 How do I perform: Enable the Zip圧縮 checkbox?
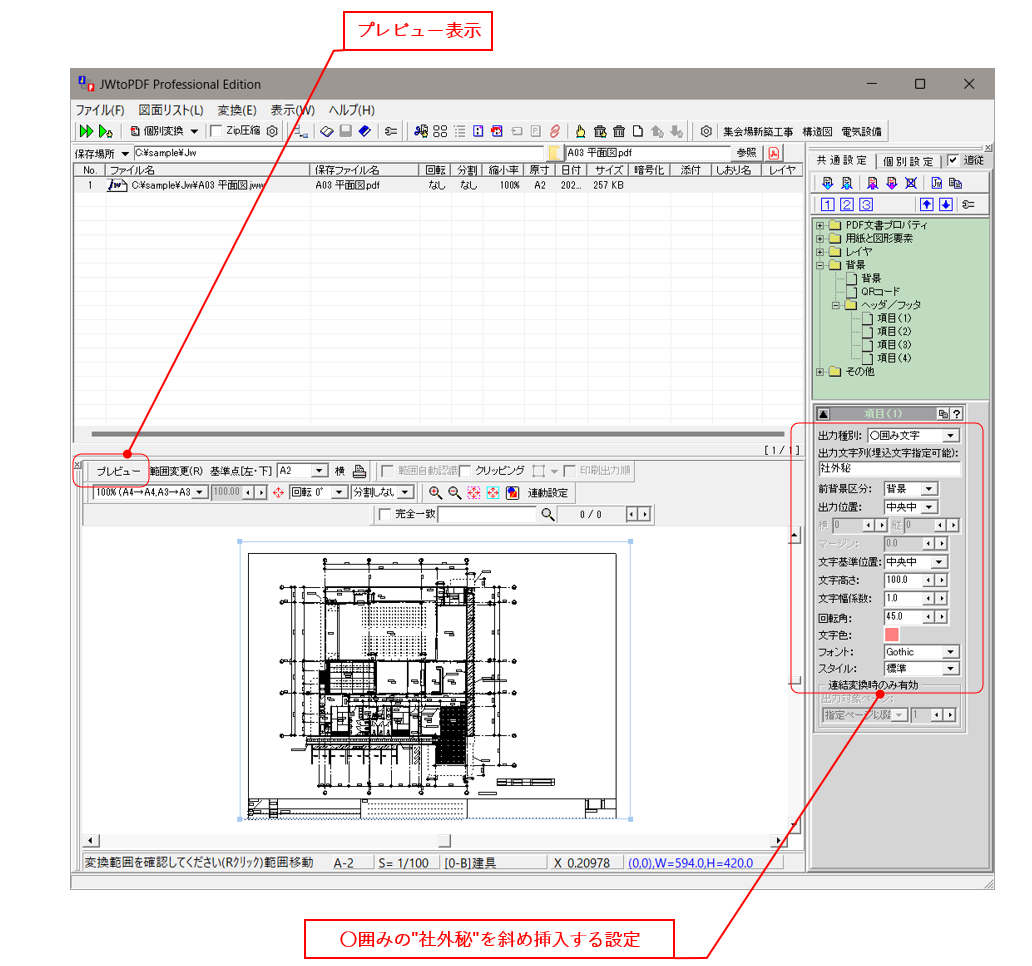[216, 131]
